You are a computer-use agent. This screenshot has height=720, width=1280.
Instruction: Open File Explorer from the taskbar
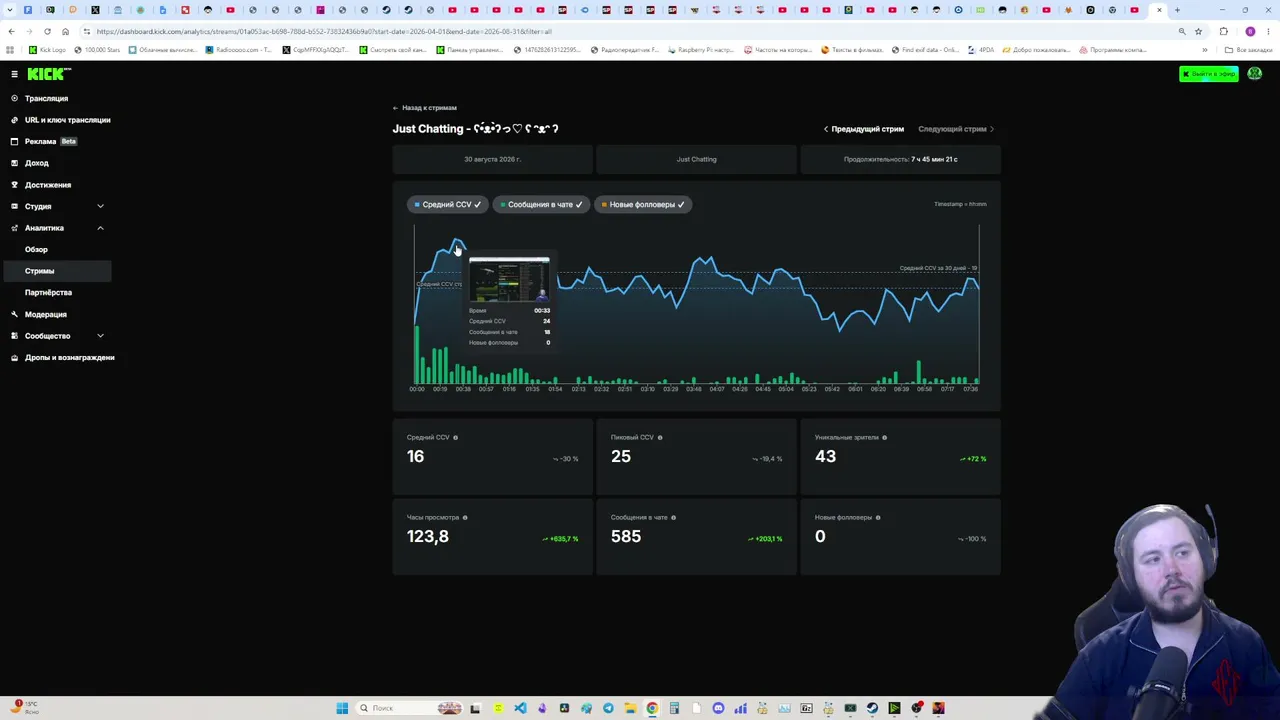(630, 708)
